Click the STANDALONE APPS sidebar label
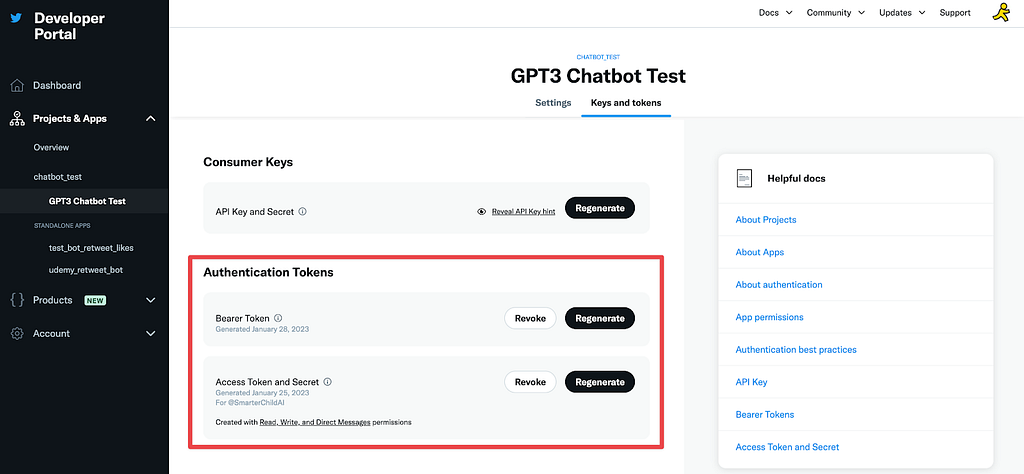 [62, 226]
